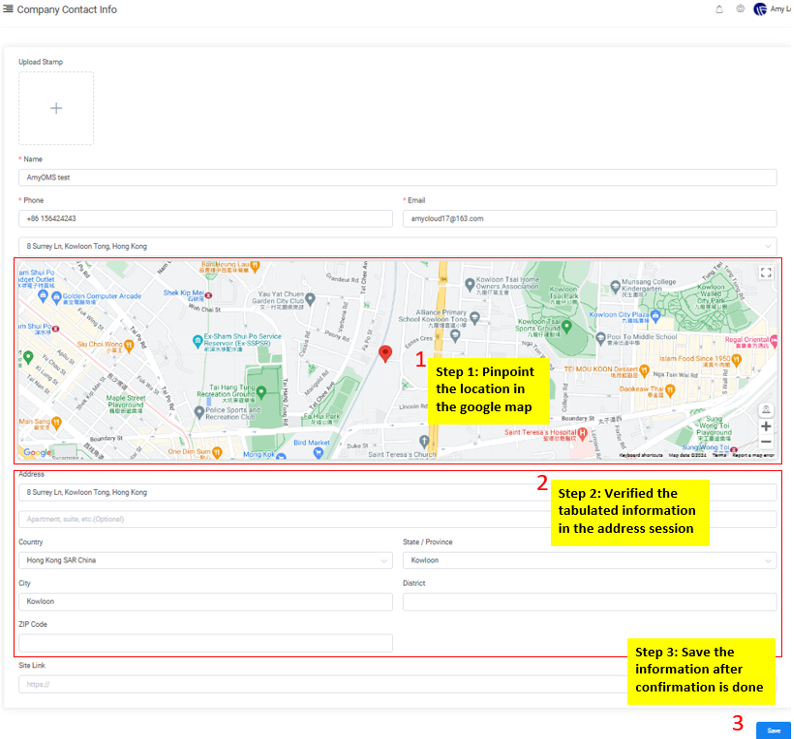Focus the Phone input field
Image resolution: width=794 pixels, height=739 pixels.
(x=206, y=219)
